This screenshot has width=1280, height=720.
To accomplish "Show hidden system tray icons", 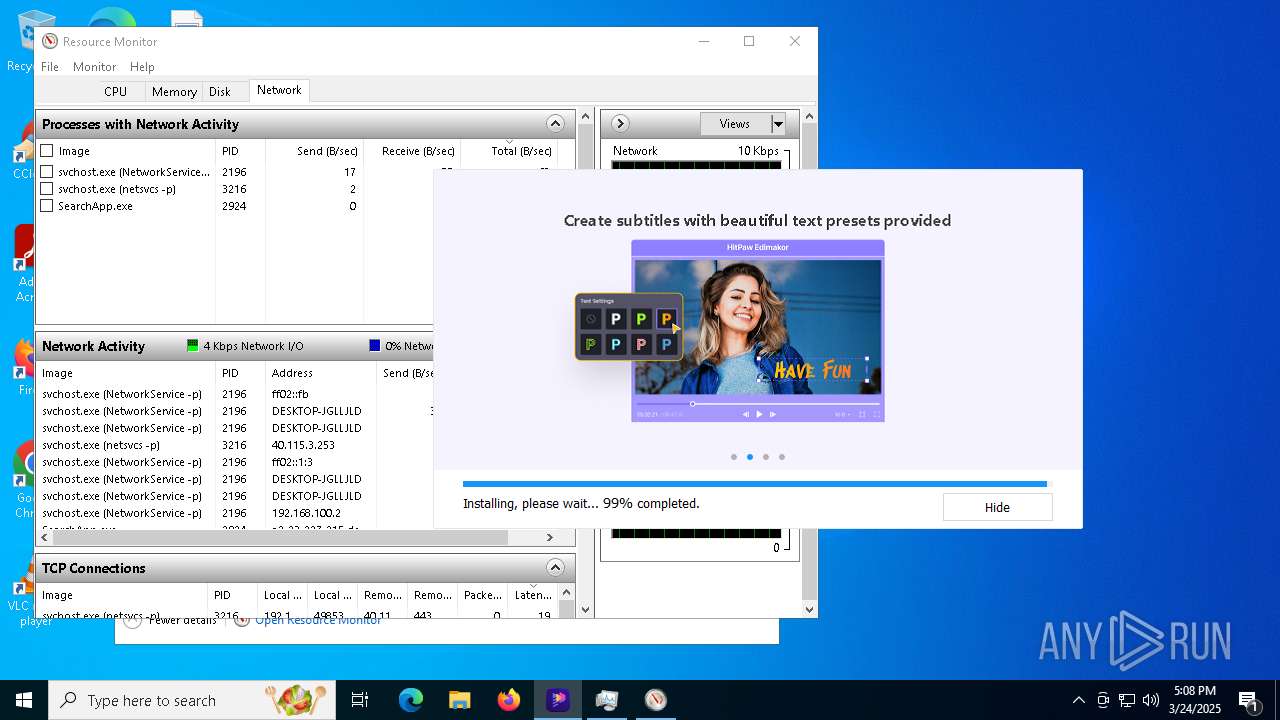I will pyautogui.click(x=1078, y=700).
